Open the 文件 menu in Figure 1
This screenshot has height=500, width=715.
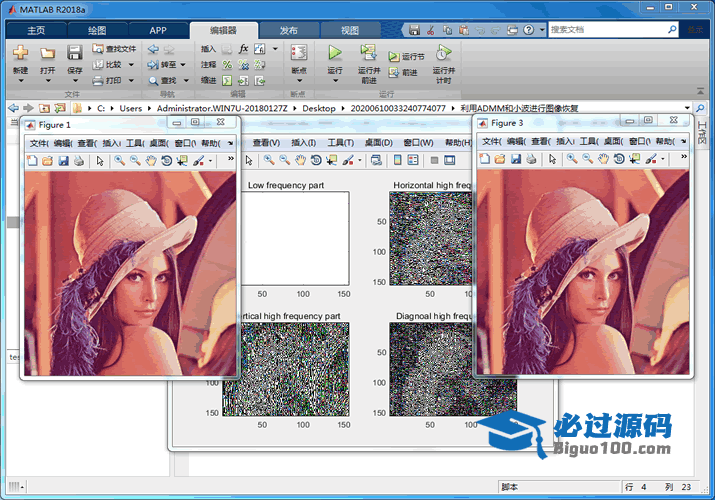39,143
